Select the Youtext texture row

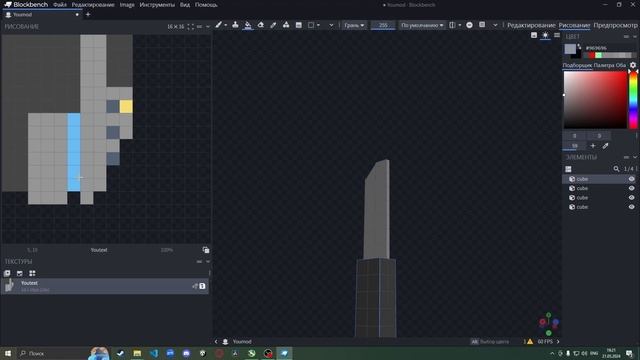[105, 286]
